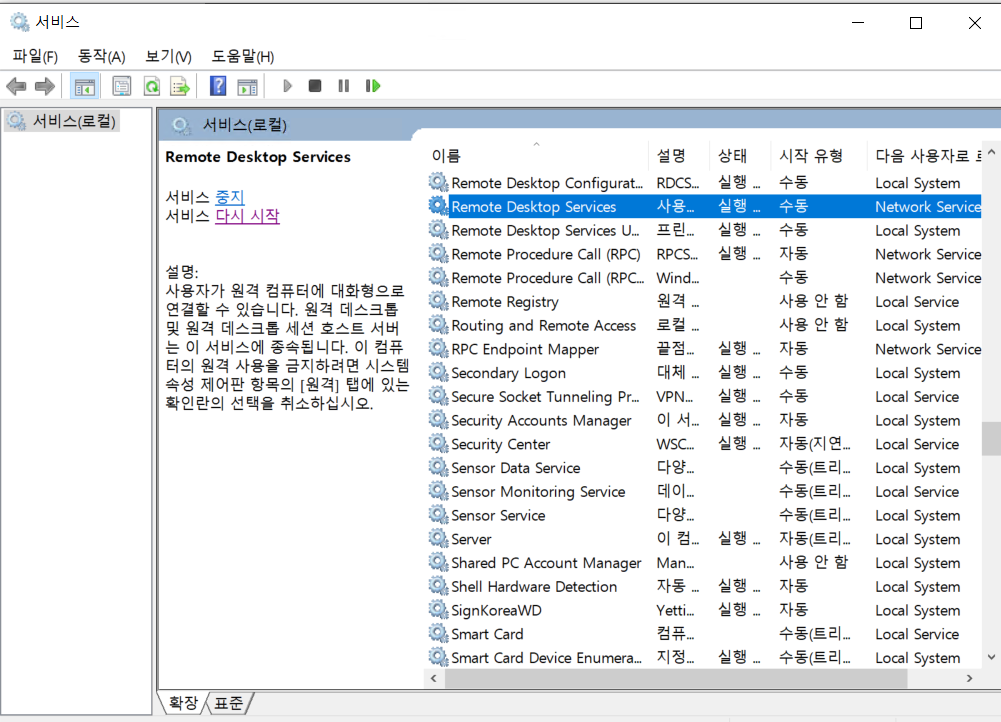Switch to the 표준 tab
1001x722 pixels.
(229, 703)
